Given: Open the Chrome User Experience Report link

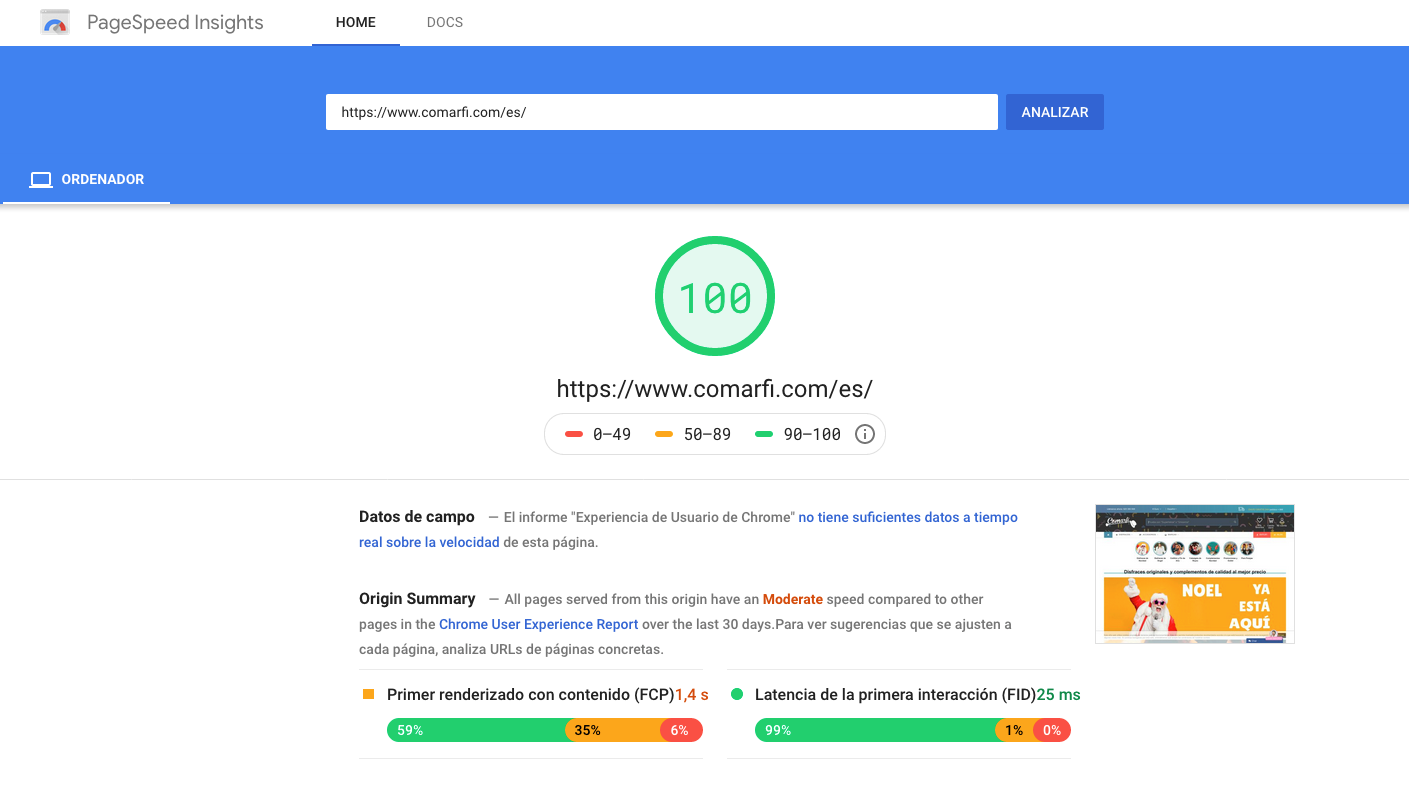Looking at the screenshot, I should pyautogui.click(x=539, y=624).
